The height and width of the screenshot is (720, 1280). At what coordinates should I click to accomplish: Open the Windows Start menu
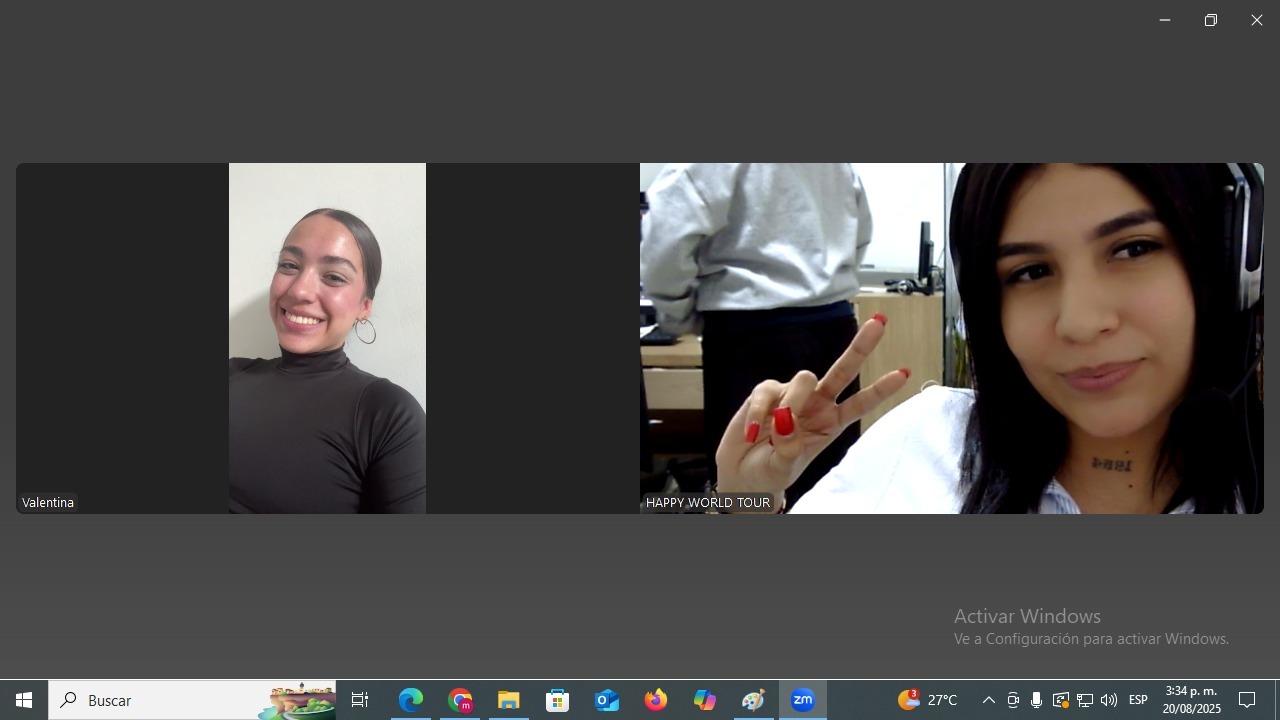[24, 700]
